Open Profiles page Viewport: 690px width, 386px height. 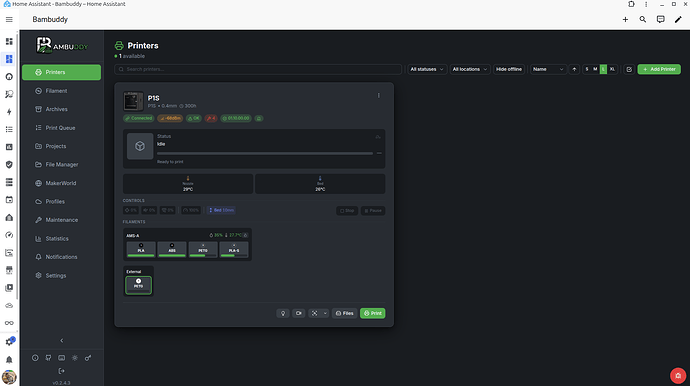click(62, 202)
